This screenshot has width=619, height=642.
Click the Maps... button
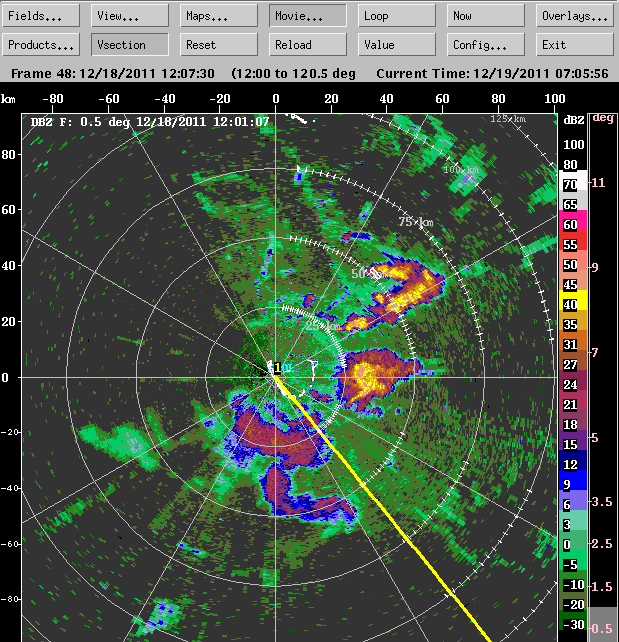[219, 16]
